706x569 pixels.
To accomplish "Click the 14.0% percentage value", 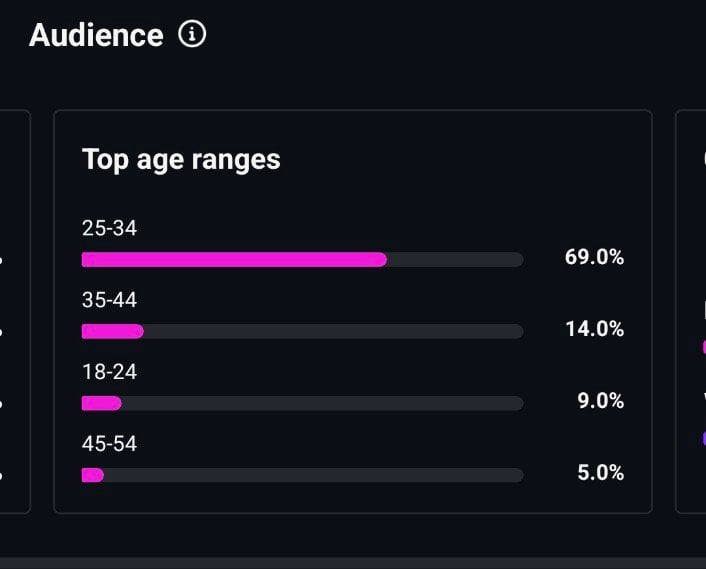I will (x=594, y=329).
